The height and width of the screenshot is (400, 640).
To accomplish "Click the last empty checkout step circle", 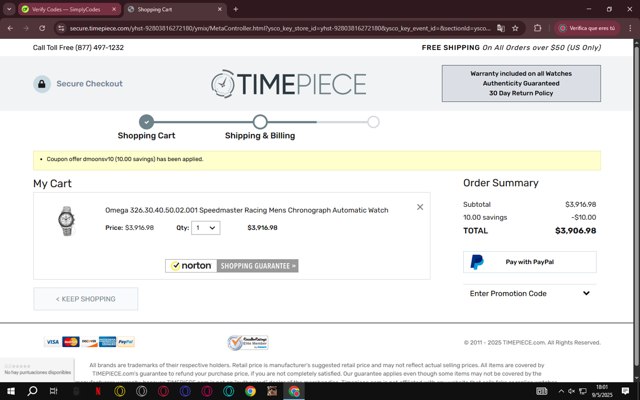I will [x=373, y=122].
